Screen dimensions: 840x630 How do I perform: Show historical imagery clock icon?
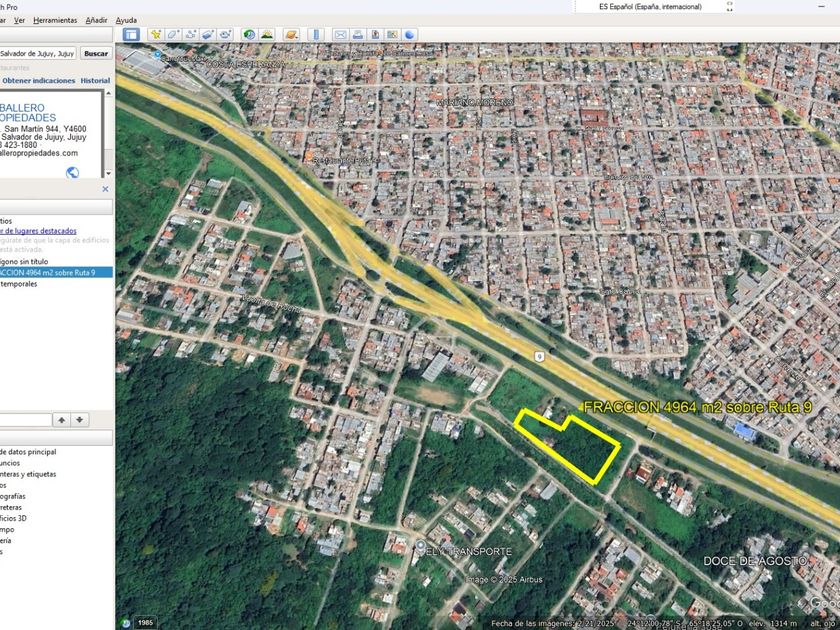pos(249,35)
